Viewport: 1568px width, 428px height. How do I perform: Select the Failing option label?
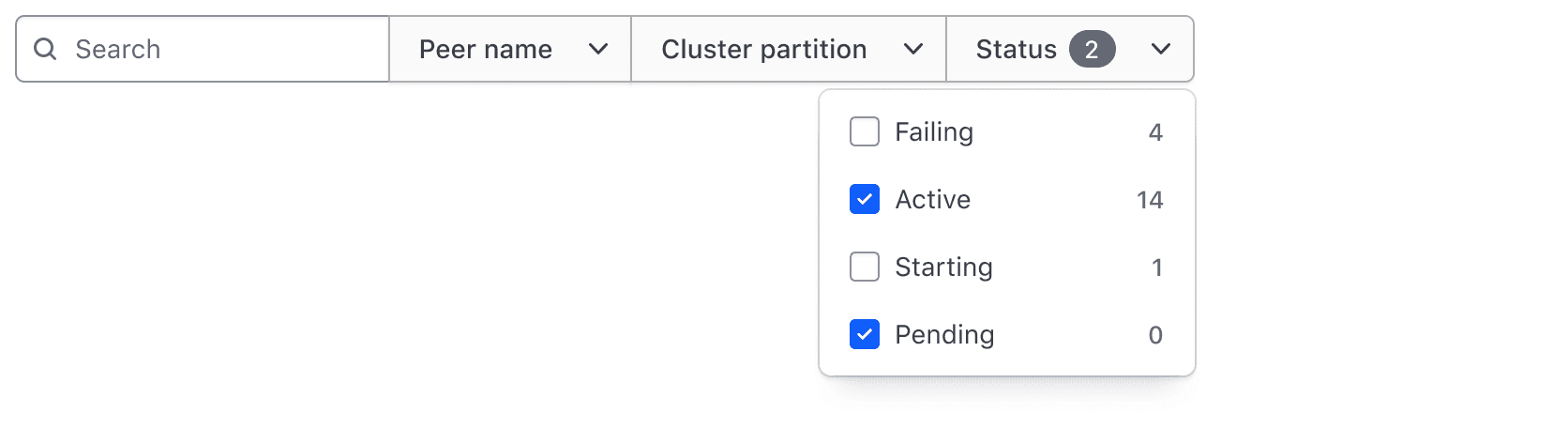coord(934,132)
